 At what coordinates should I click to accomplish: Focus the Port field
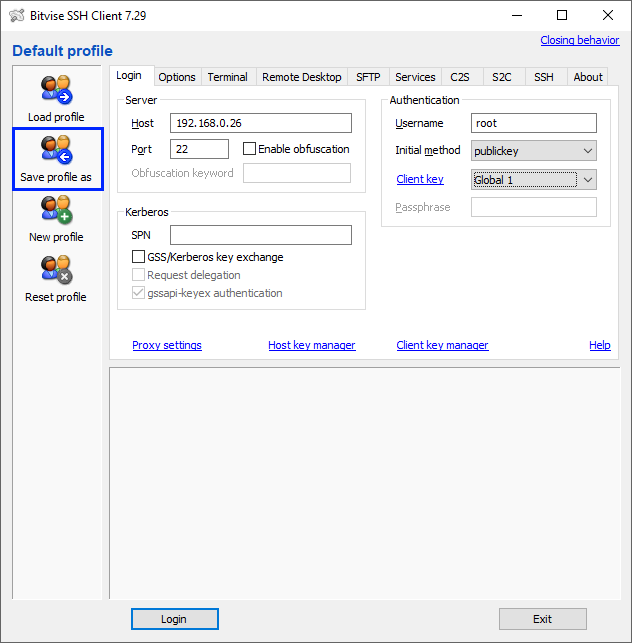click(199, 149)
